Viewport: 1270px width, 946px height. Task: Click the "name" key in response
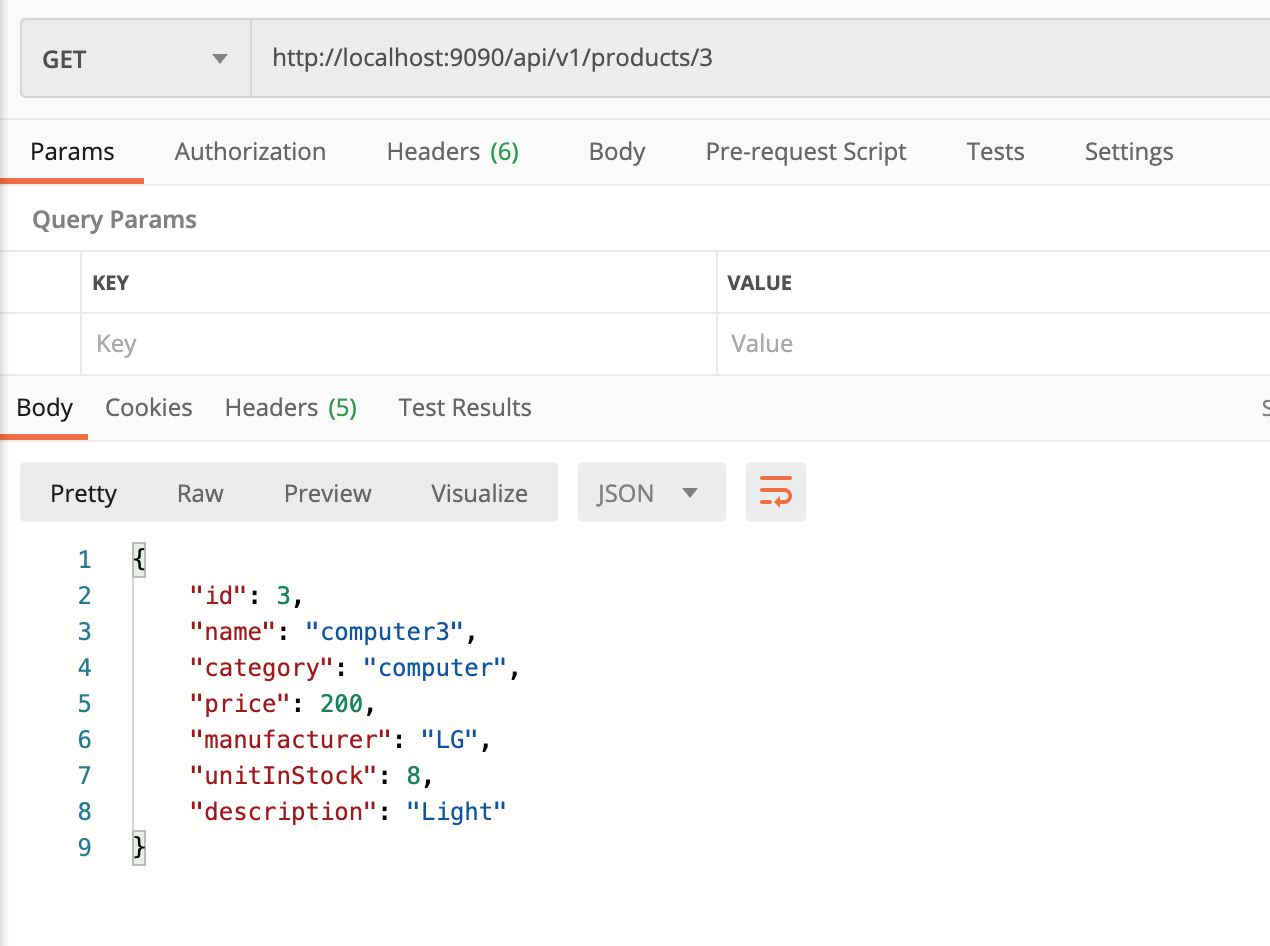click(232, 632)
